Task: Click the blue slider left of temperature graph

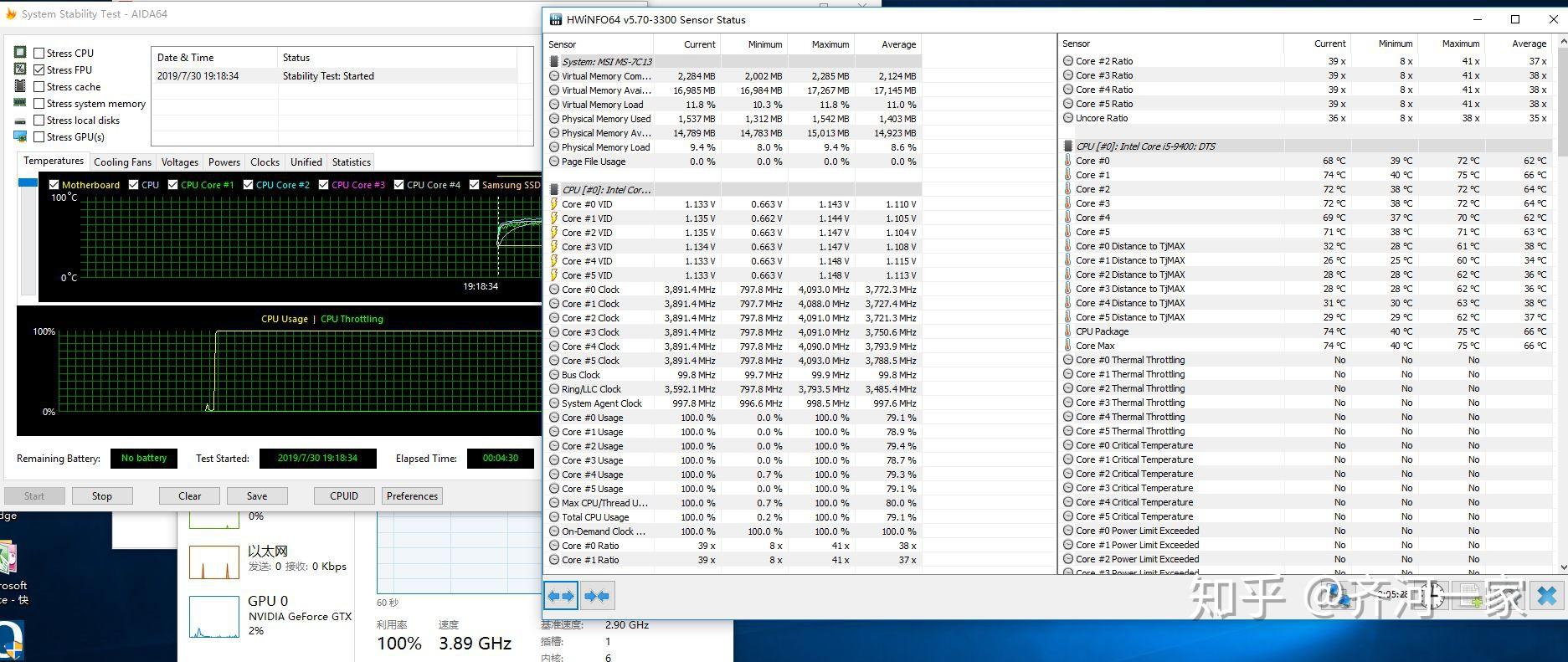Action: 28,182
